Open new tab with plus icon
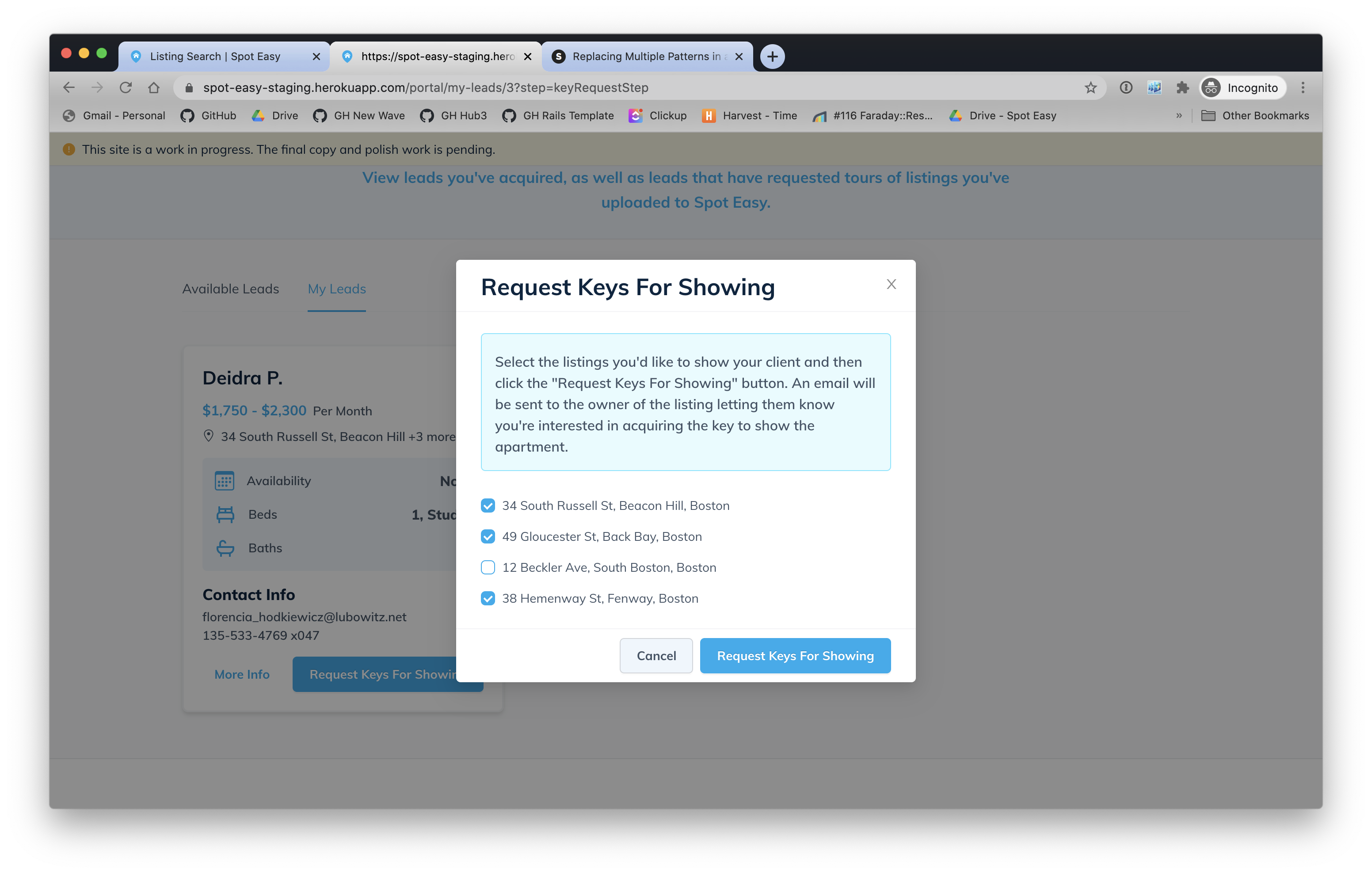This screenshot has width=1372, height=874. 772,57
